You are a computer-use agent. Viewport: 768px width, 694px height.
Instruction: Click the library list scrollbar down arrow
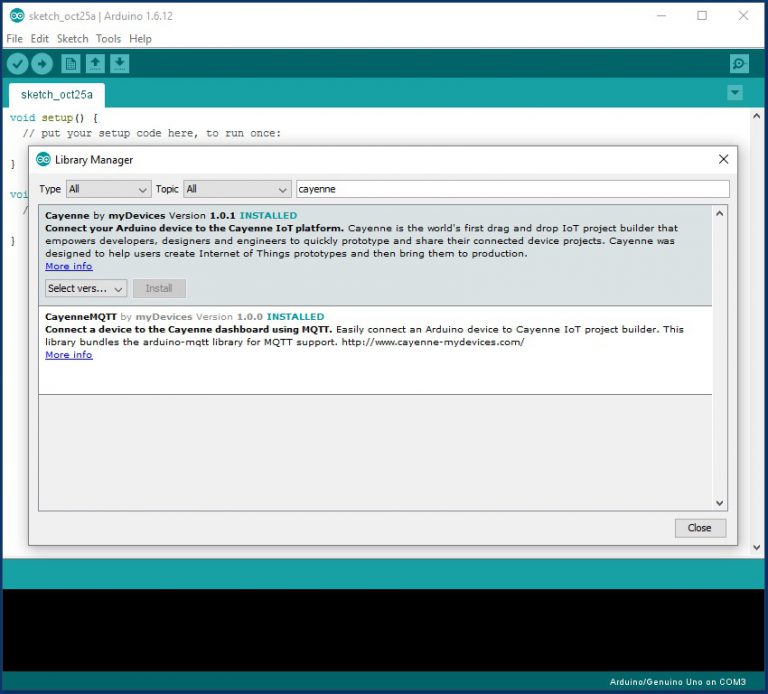(720, 503)
